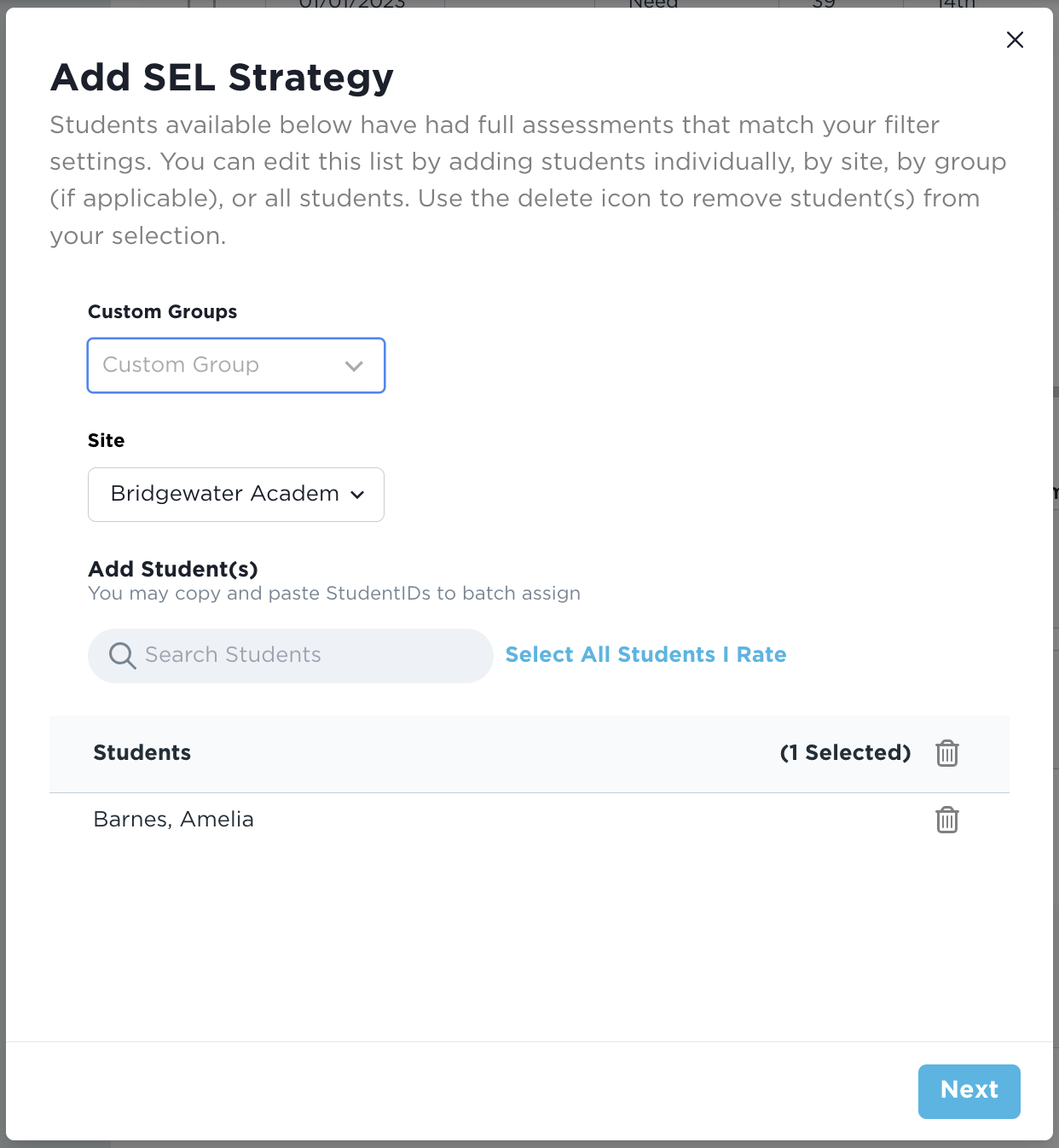Click Select All Students I Rate link
Image resolution: width=1059 pixels, height=1148 pixels.
tap(645, 654)
